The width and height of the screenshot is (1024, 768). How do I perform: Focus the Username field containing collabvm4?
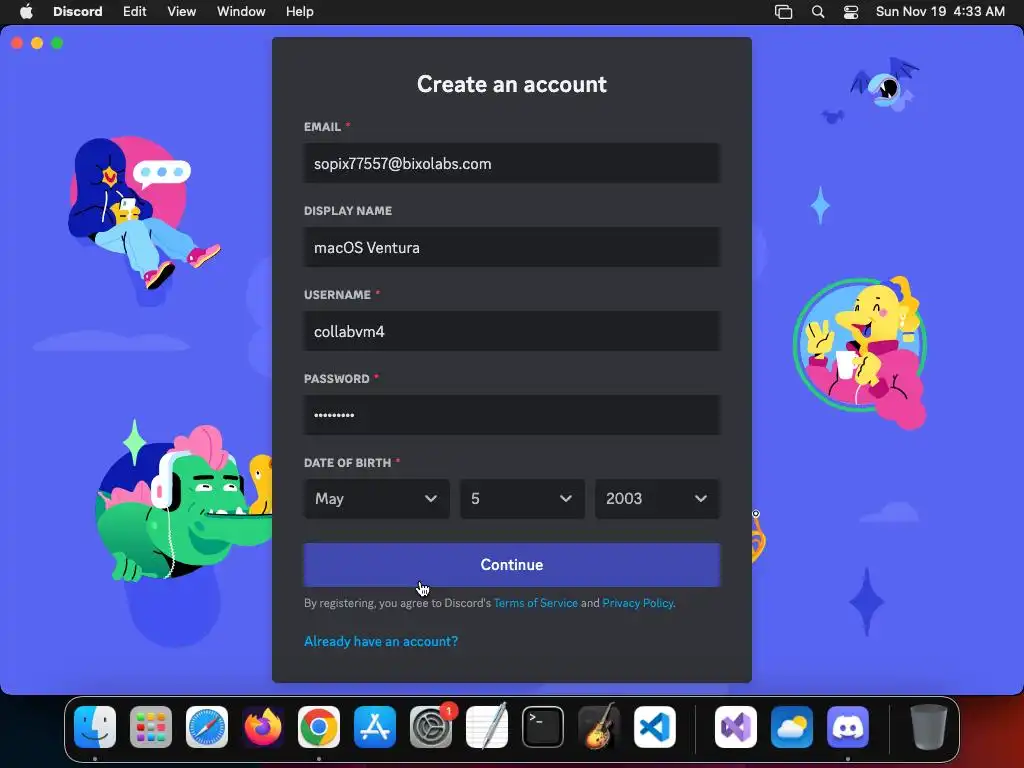click(x=512, y=331)
